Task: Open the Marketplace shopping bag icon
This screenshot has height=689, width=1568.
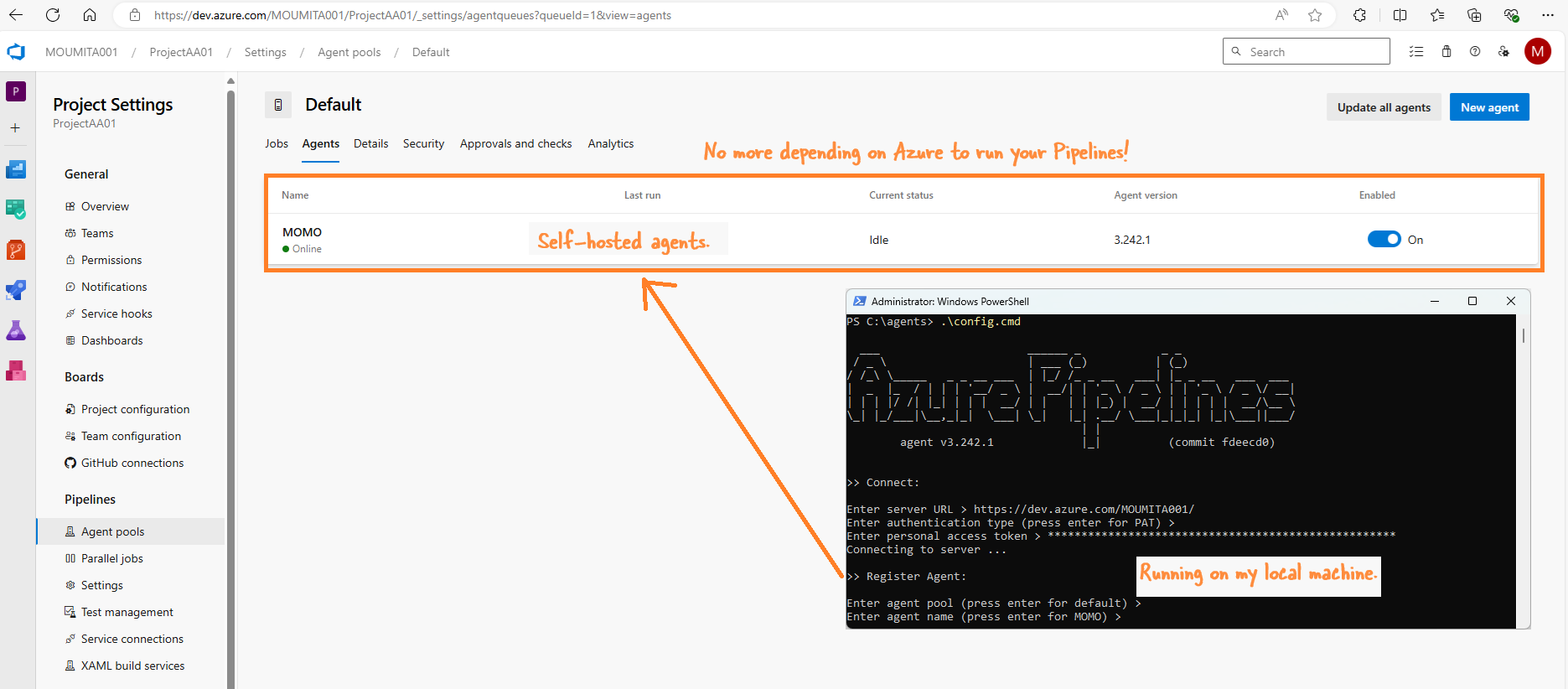Action: pos(1446,52)
